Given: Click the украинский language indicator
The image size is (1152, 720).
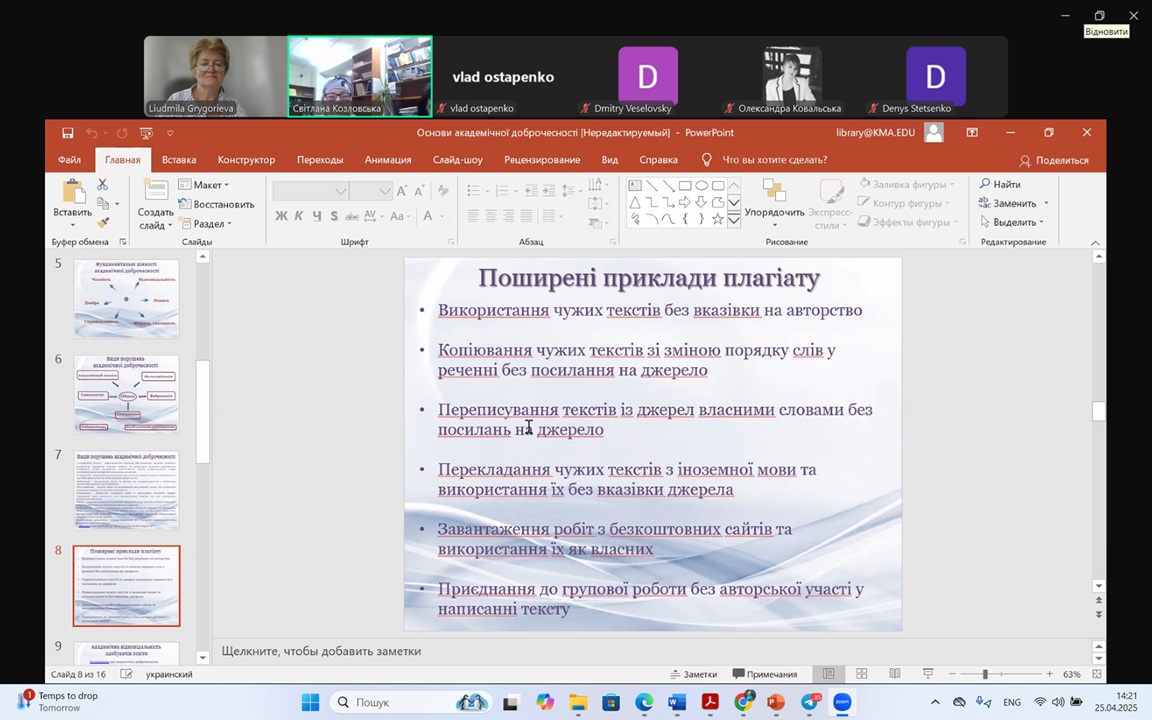Looking at the screenshot, I should click(169, 674).
